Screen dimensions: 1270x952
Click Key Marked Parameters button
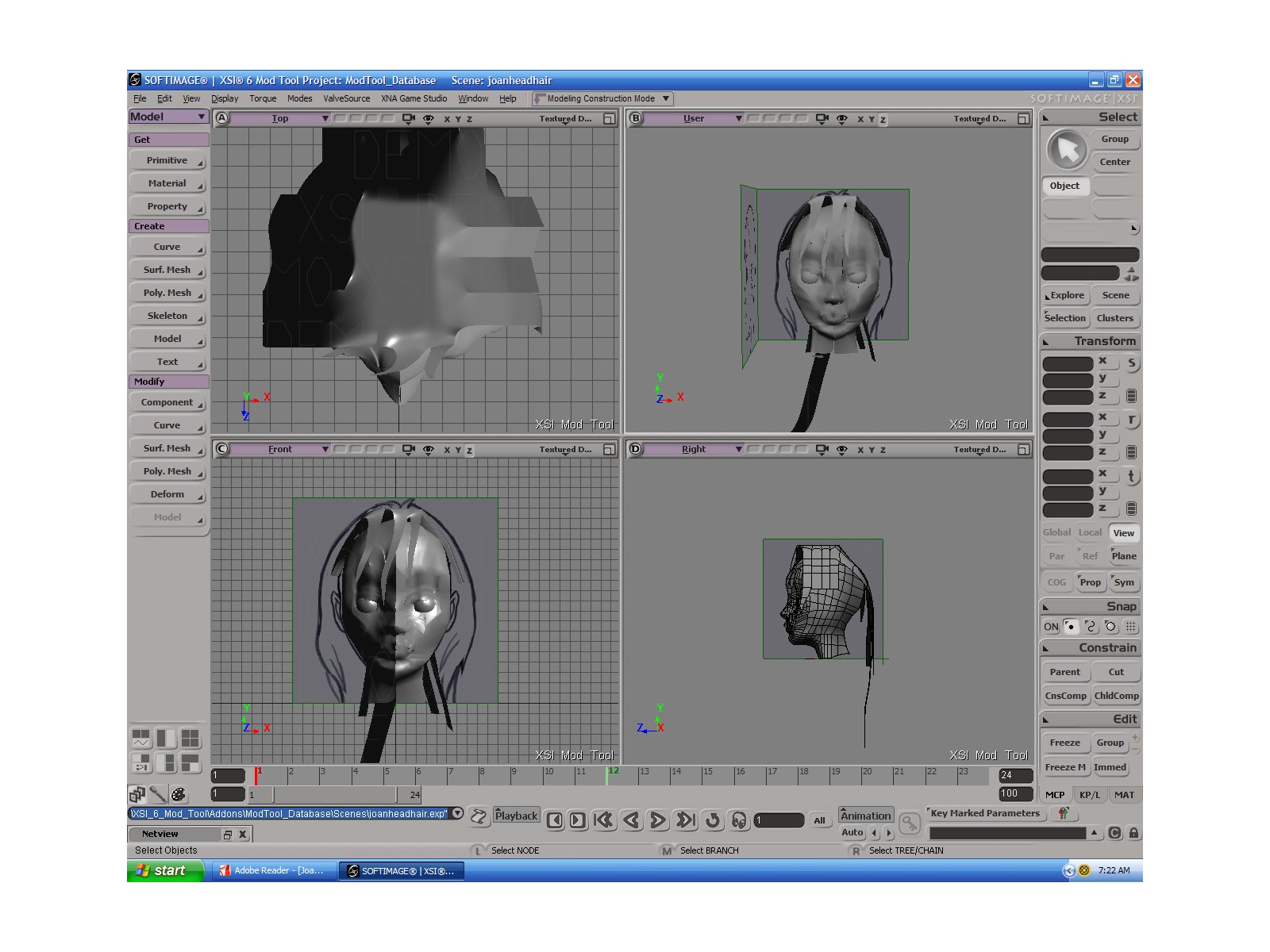pyautogui.click(x=984, y=813)
